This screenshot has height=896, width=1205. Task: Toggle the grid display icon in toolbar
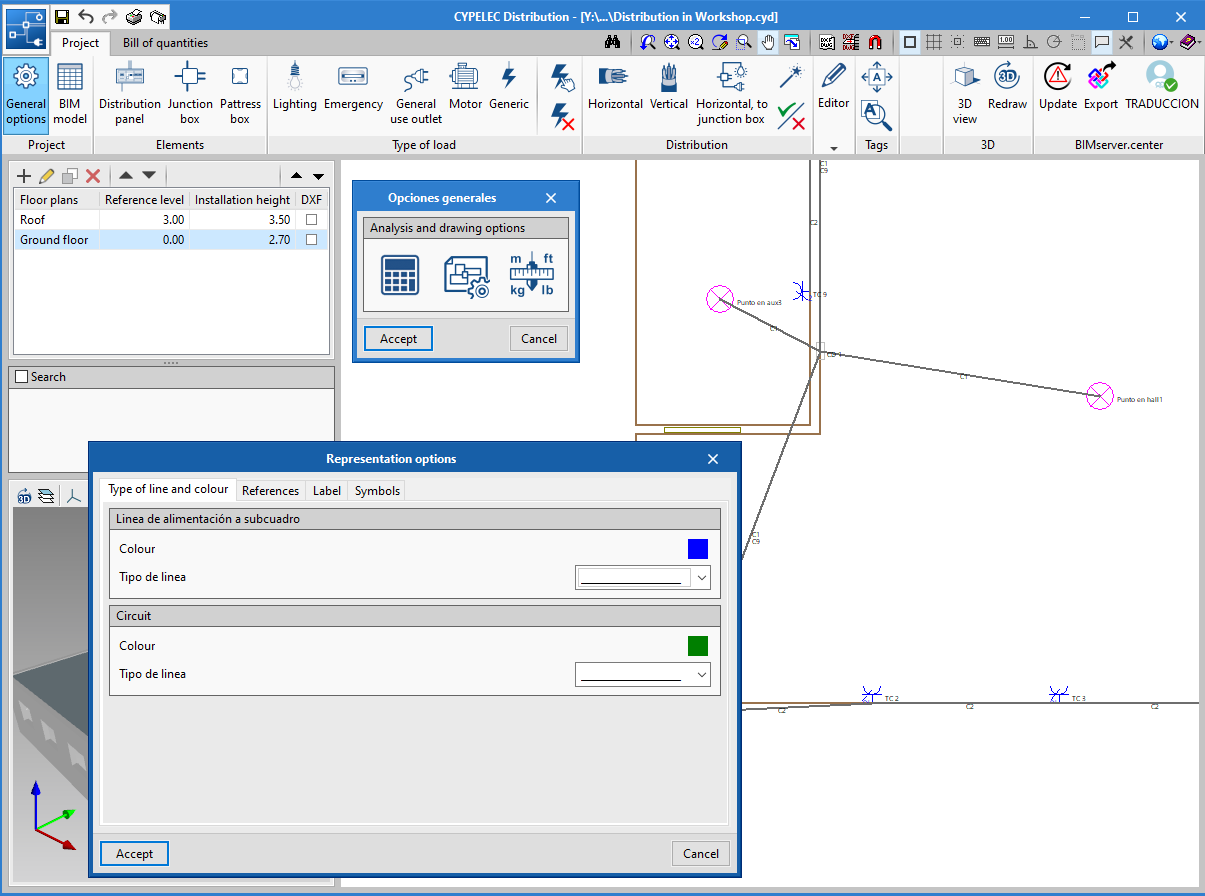coord(933,42)
